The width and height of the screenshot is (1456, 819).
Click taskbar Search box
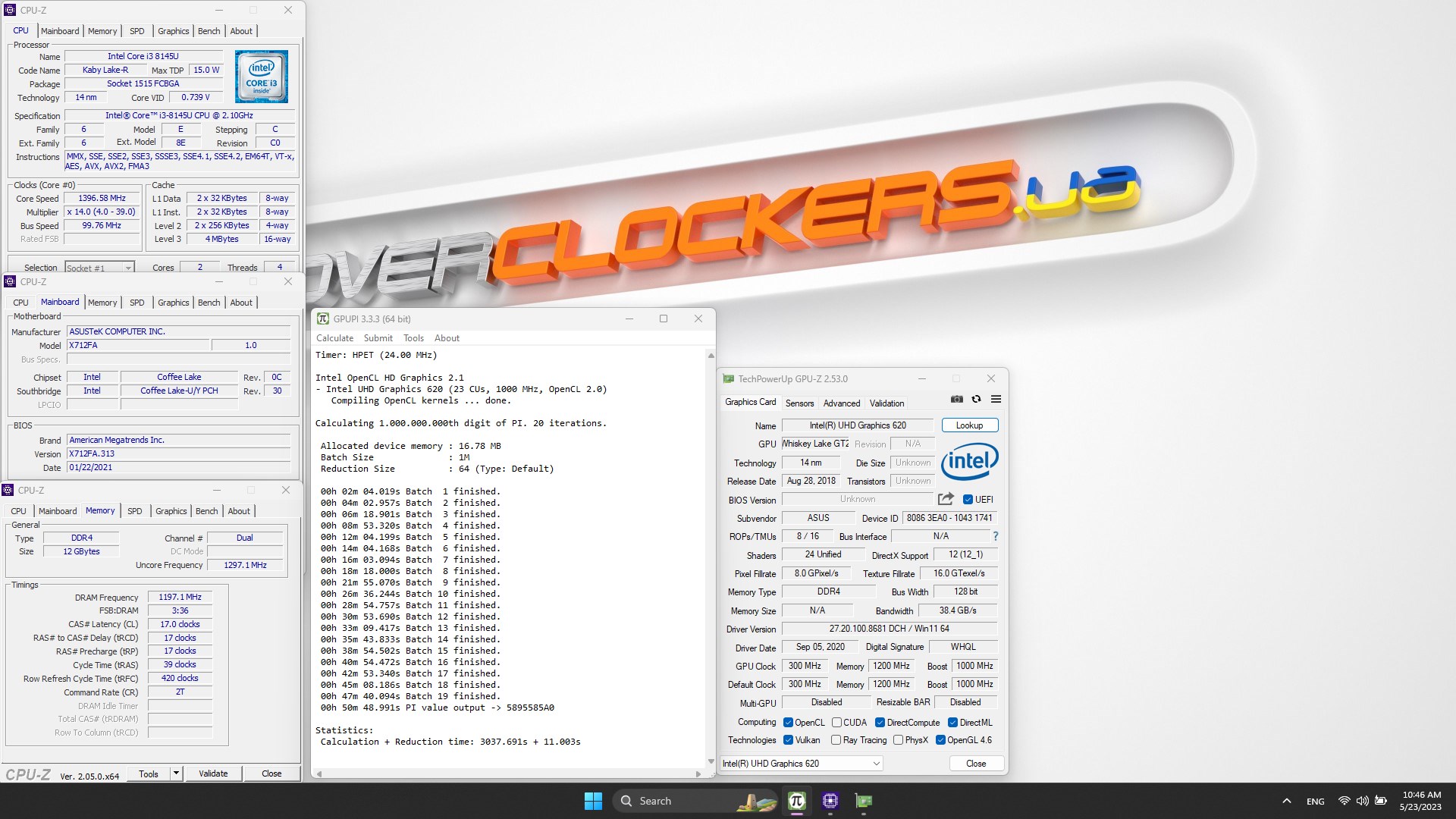coord(695,801)
